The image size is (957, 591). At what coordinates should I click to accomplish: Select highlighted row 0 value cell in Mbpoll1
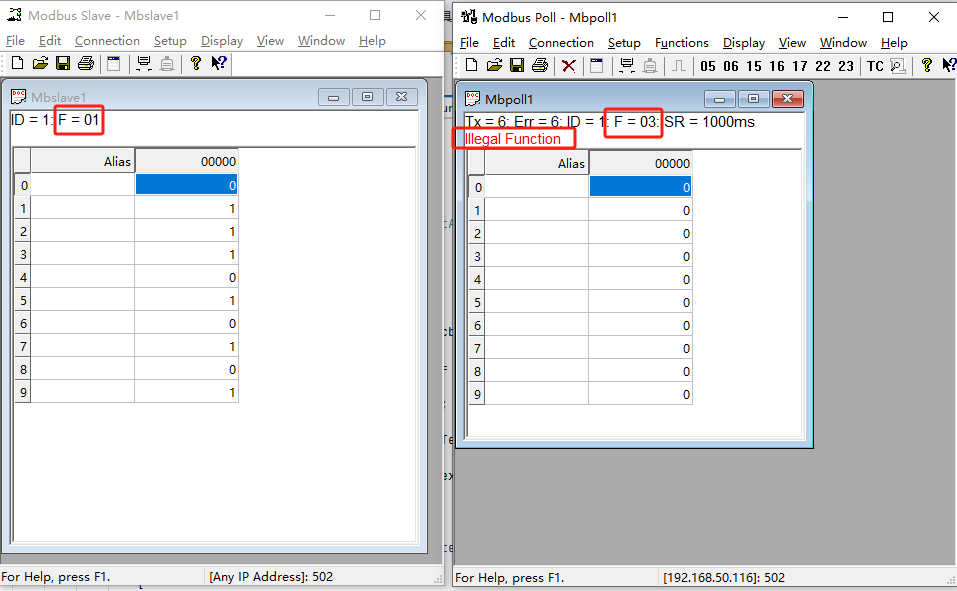640,187
